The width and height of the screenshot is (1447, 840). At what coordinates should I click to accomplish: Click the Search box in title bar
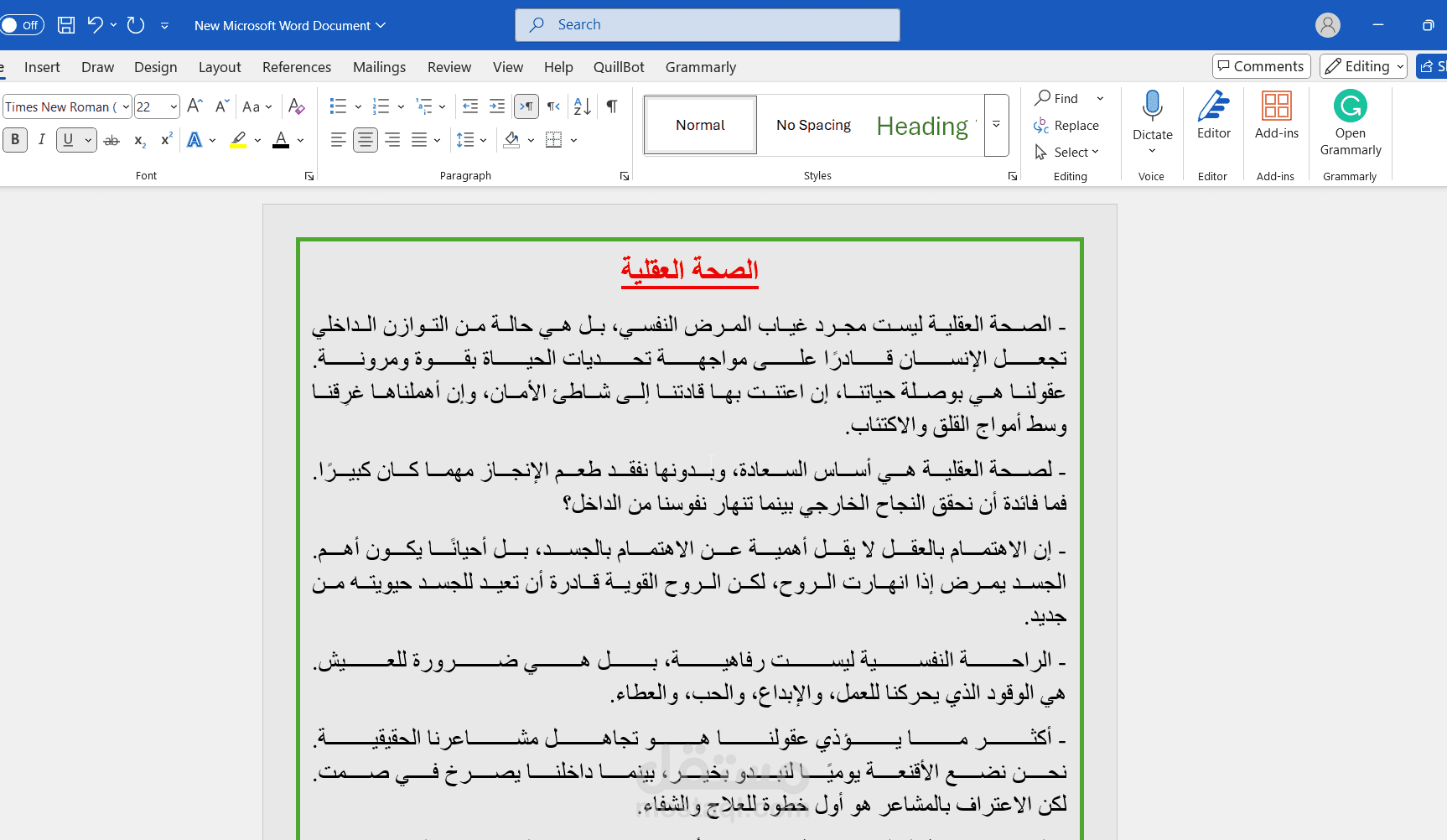point(708,25)
